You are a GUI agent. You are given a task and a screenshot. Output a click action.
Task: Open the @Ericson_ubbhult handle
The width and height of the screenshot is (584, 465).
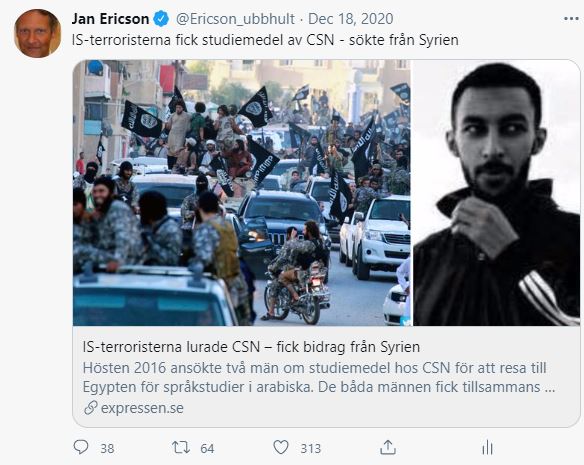coord(235,19)
